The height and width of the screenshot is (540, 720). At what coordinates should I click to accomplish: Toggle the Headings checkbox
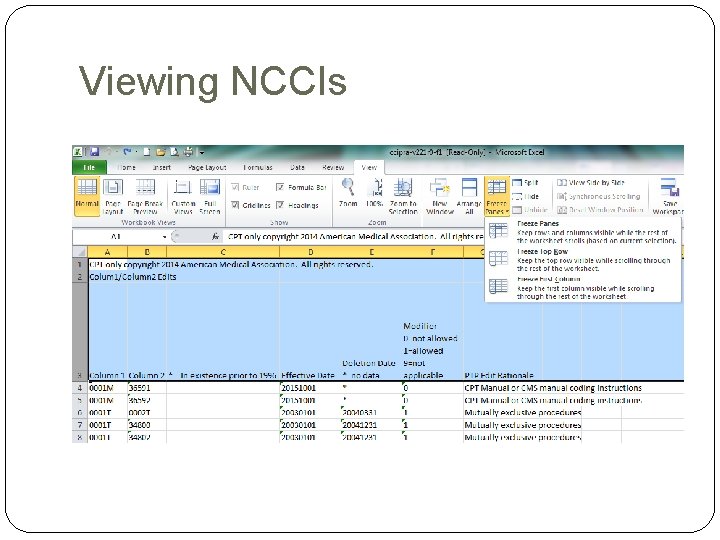coord(297,205)
